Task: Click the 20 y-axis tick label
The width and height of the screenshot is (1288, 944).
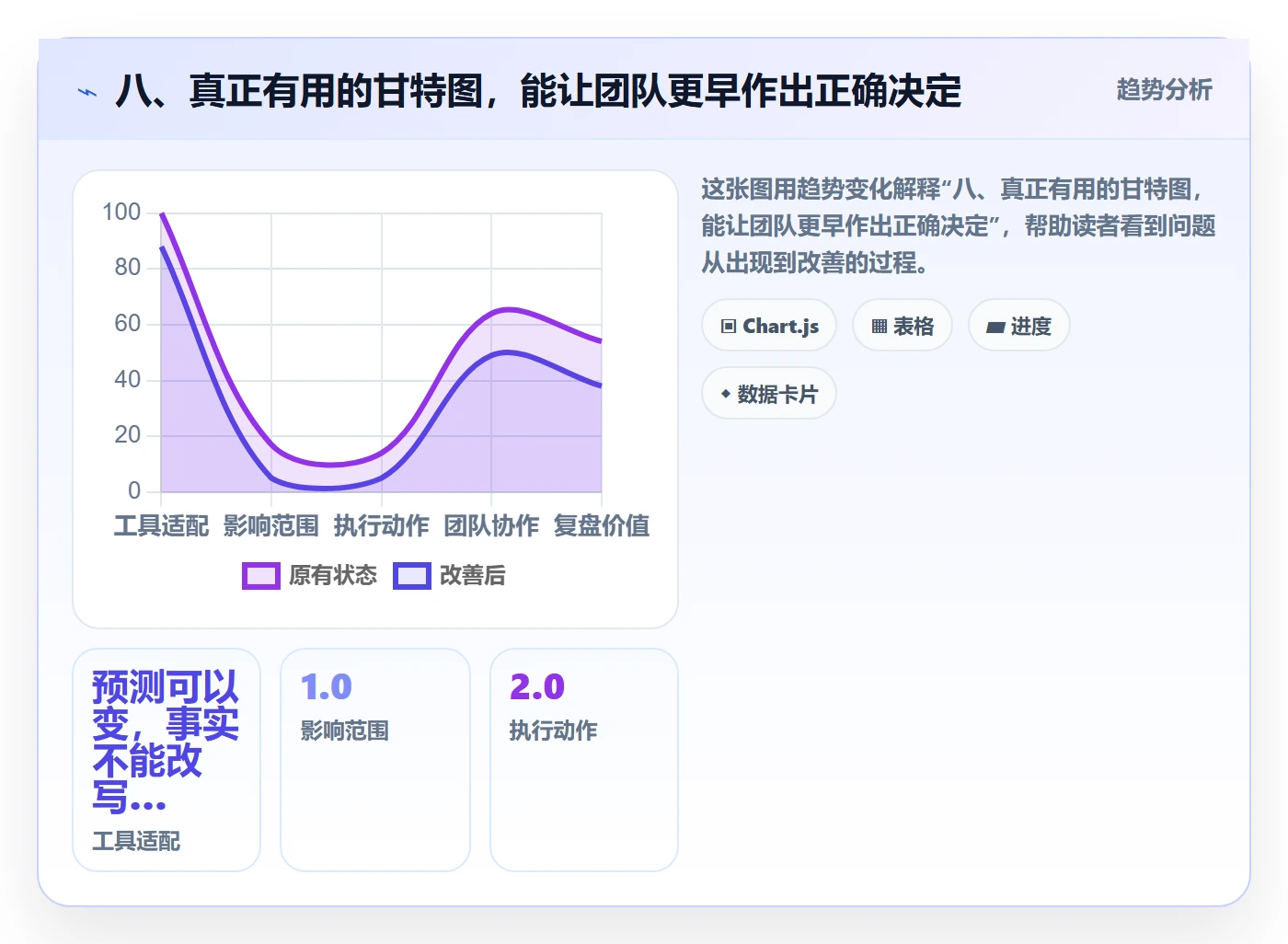Action: (x=128, y=435)
